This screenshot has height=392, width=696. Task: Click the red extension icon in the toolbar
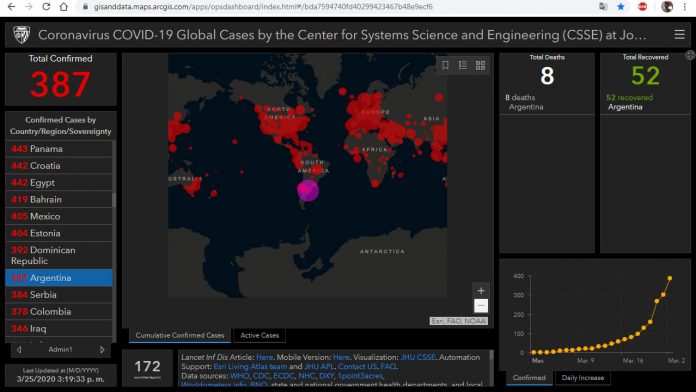(x=642, y=7)
